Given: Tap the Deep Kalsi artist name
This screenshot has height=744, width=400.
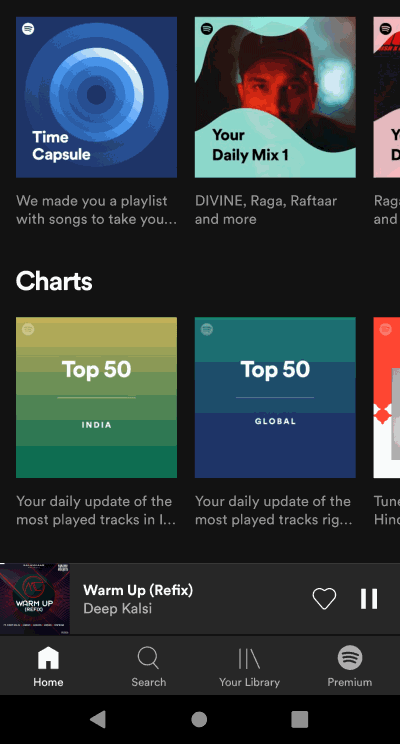Looking at the screenshot, I should [x=117, y=608].
